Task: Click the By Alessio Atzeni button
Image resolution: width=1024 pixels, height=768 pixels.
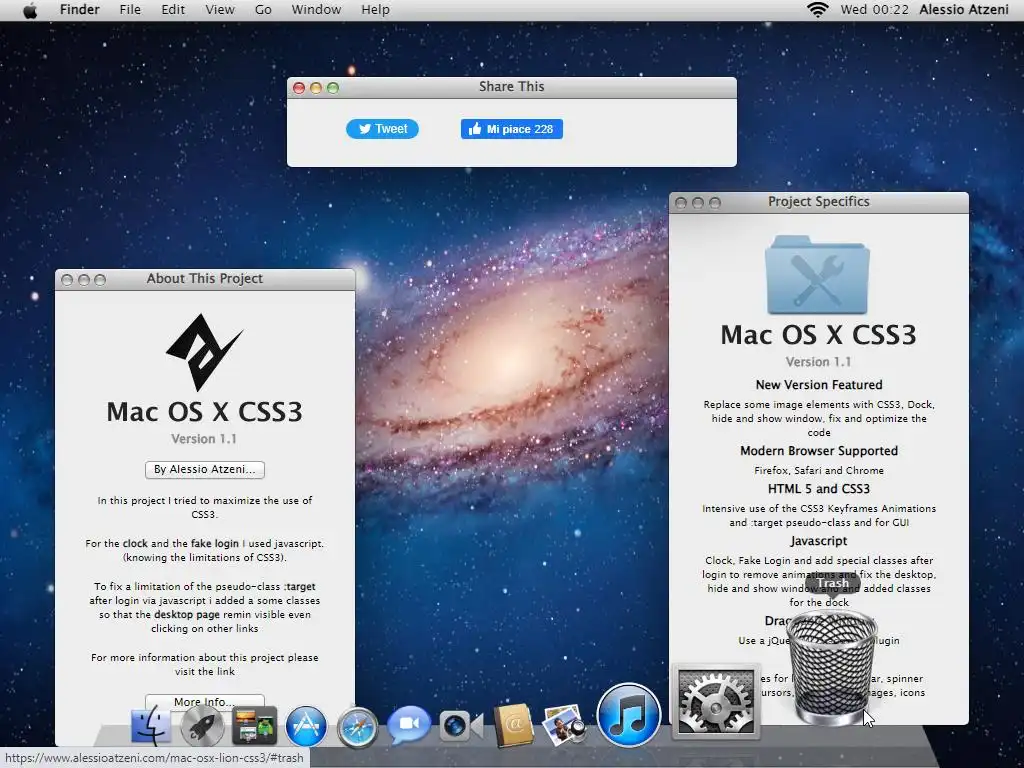Action: 204,470
